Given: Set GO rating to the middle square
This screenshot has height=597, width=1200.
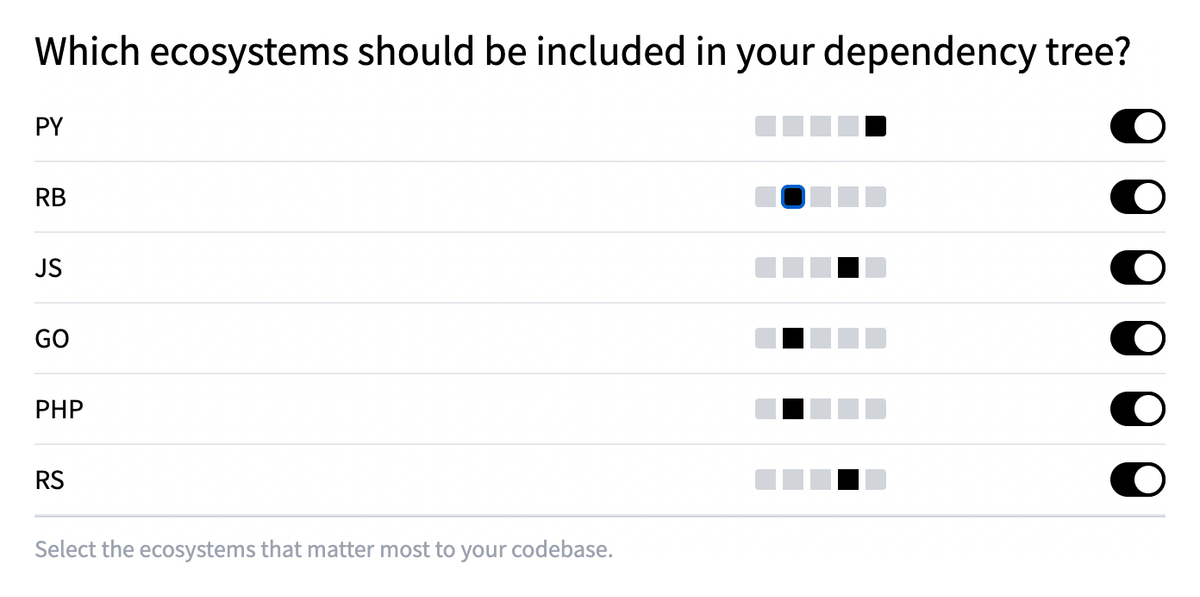Looking at the screenshot, I should pos(820,339).
